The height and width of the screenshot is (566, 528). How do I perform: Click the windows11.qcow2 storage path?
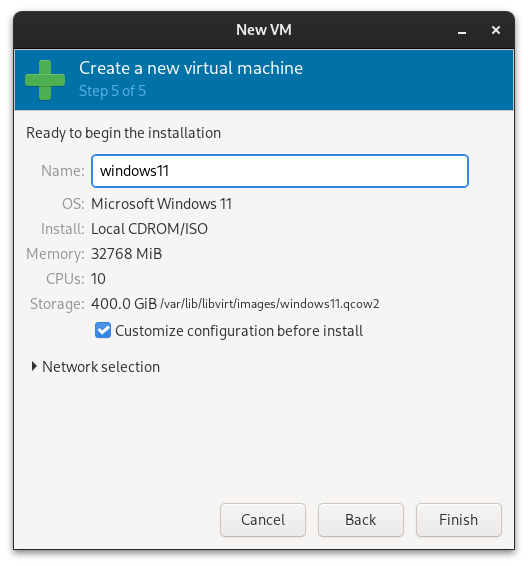(270, 304)
